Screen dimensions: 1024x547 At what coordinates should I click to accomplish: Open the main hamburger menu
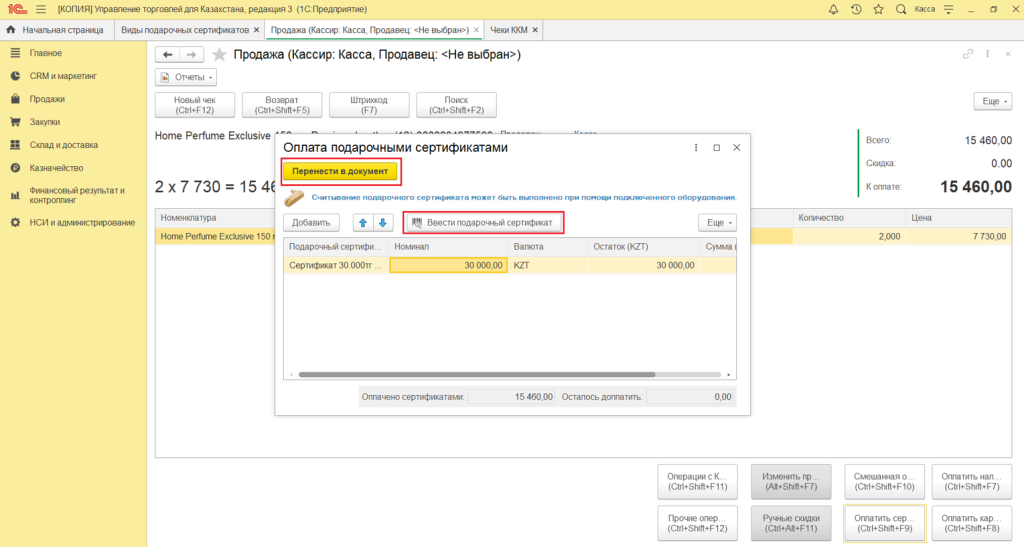(x=41, y=9)
